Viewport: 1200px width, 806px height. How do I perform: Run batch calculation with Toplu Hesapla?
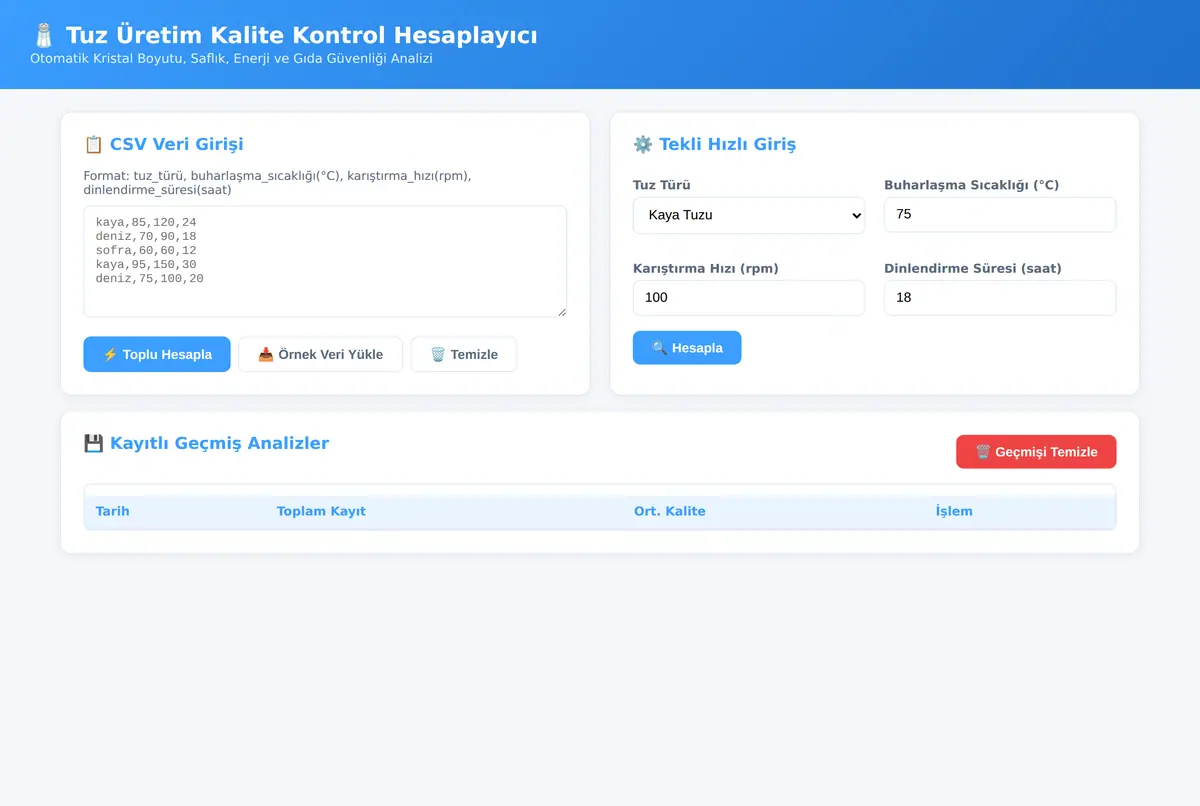(x=157, y=354)
